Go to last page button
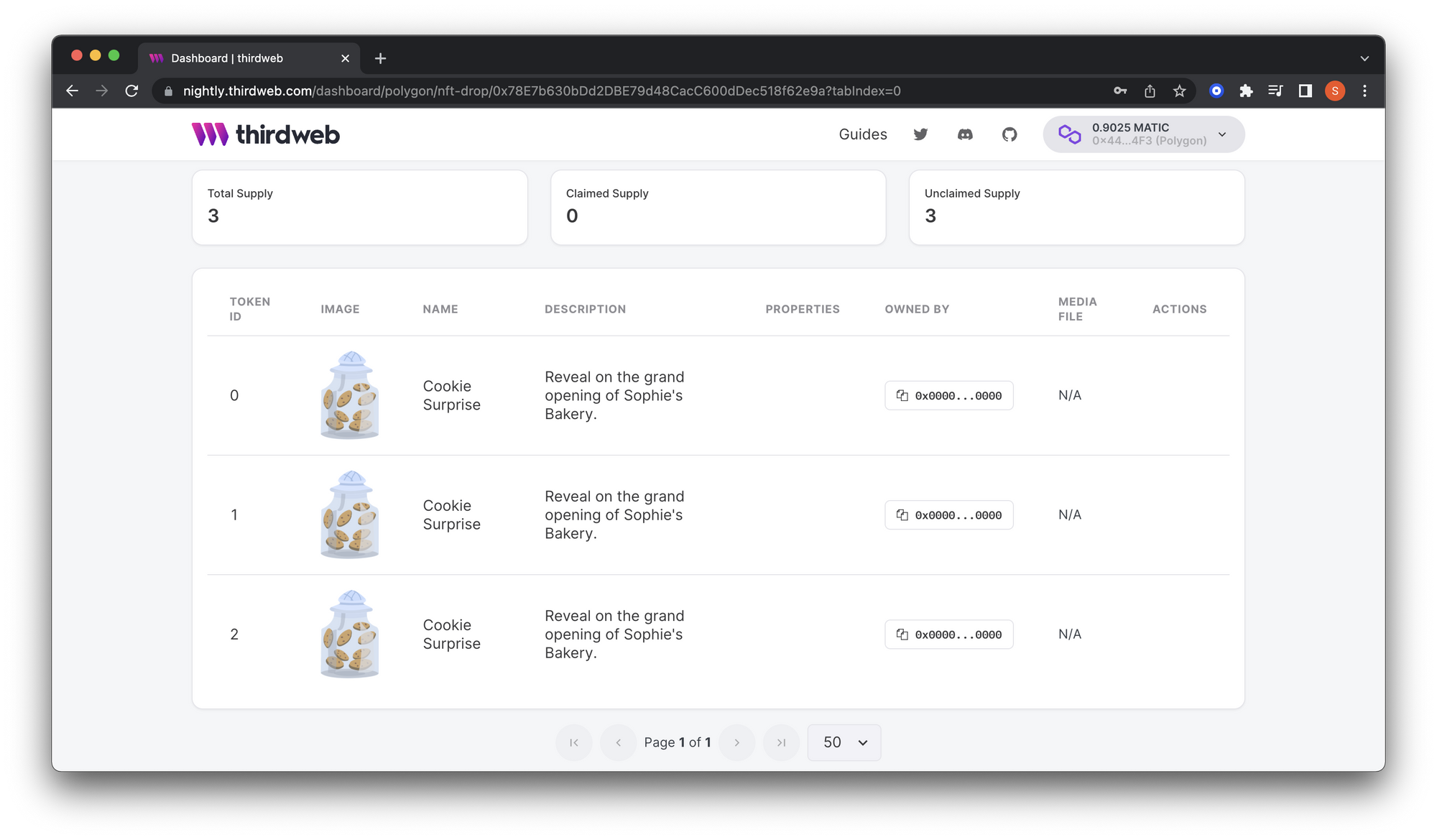This screenshot has width=1437, height=840. pyautogui.click(x=781, y=742)
